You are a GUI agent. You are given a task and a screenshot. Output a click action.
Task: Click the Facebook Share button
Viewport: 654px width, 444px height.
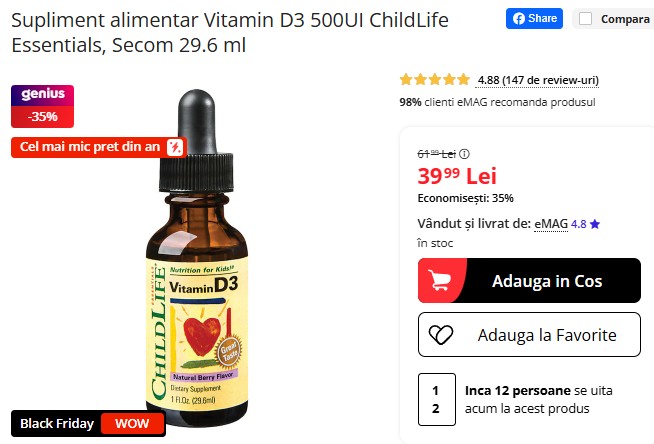point(534,19)
